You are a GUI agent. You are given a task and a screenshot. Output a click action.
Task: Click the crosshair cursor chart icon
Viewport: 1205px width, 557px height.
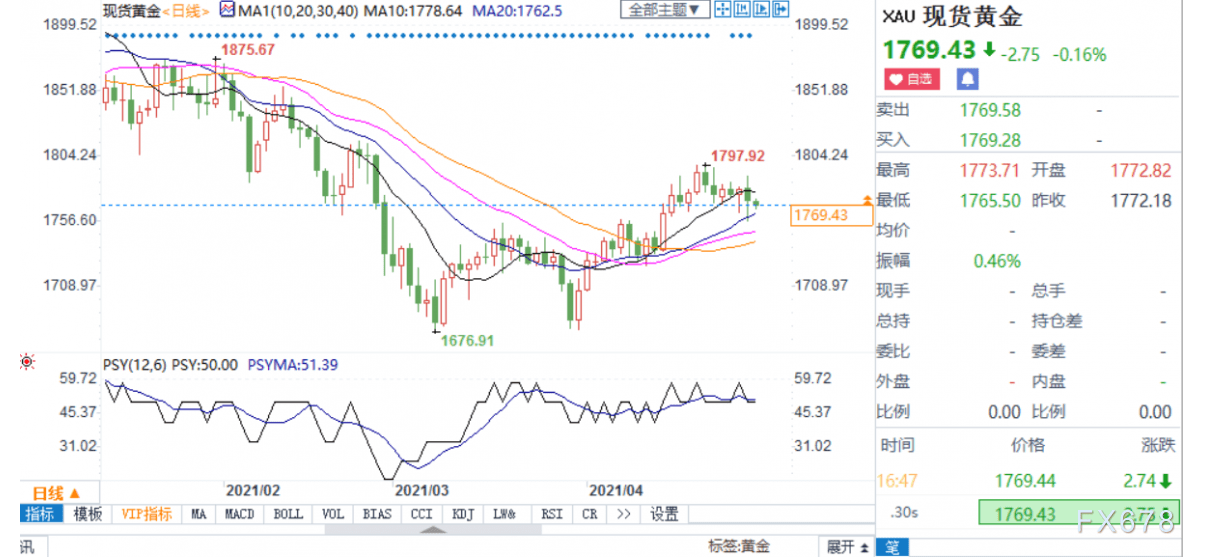(x=723, y=9)
